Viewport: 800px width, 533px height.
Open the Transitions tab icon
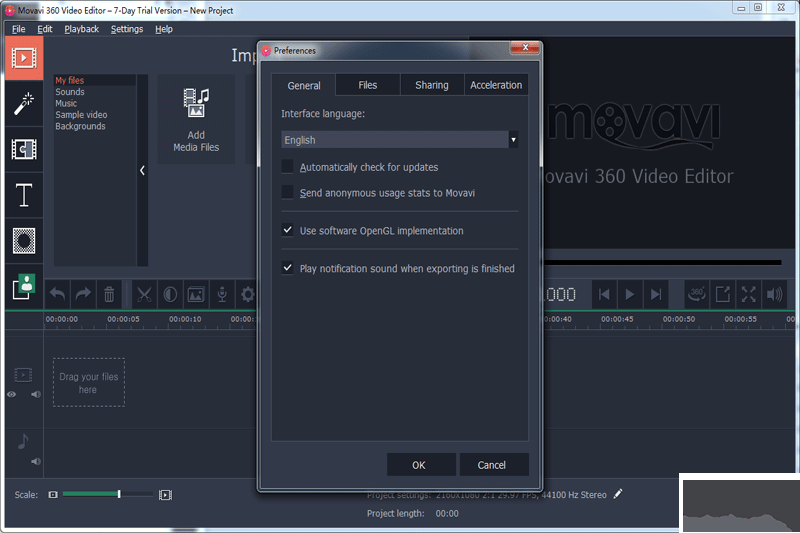click(24, 149)
